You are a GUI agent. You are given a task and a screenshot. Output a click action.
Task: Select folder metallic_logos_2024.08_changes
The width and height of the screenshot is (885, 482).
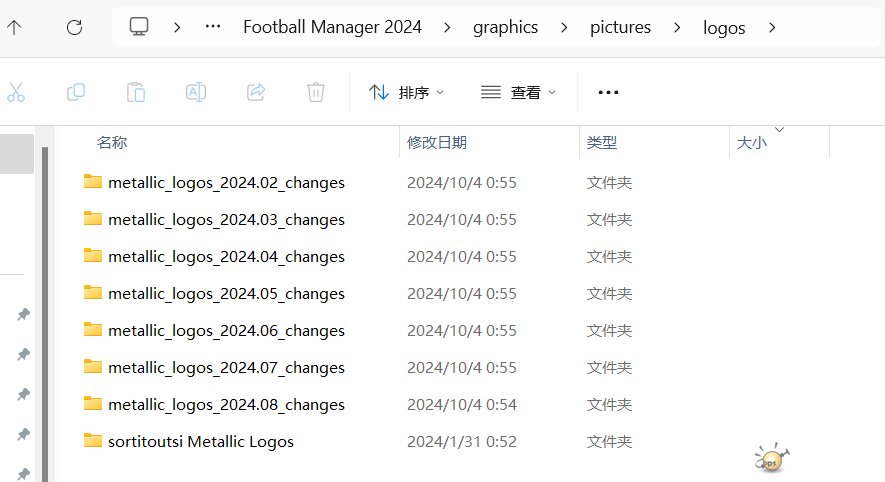tap(226, 405)
